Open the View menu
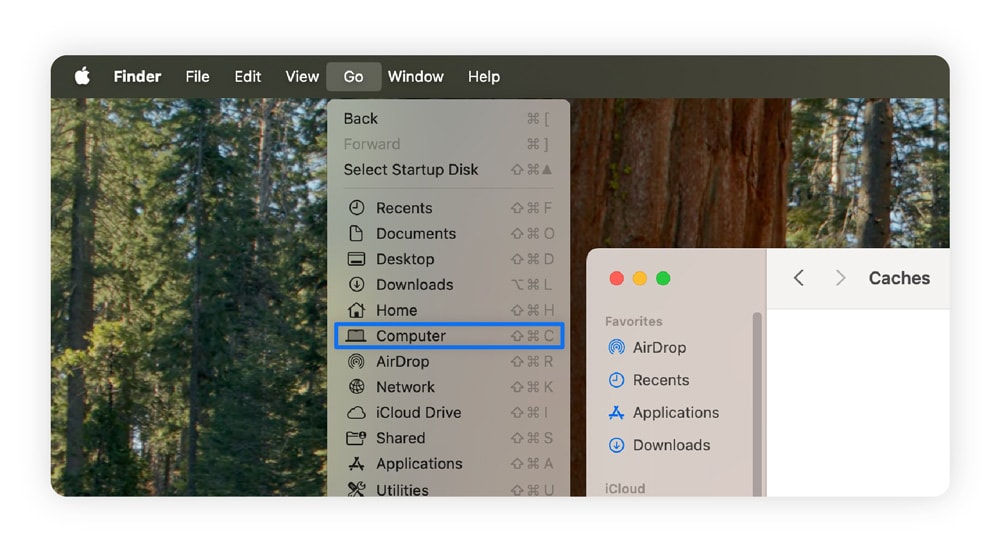1000x542 pixels. pos(302,77)
